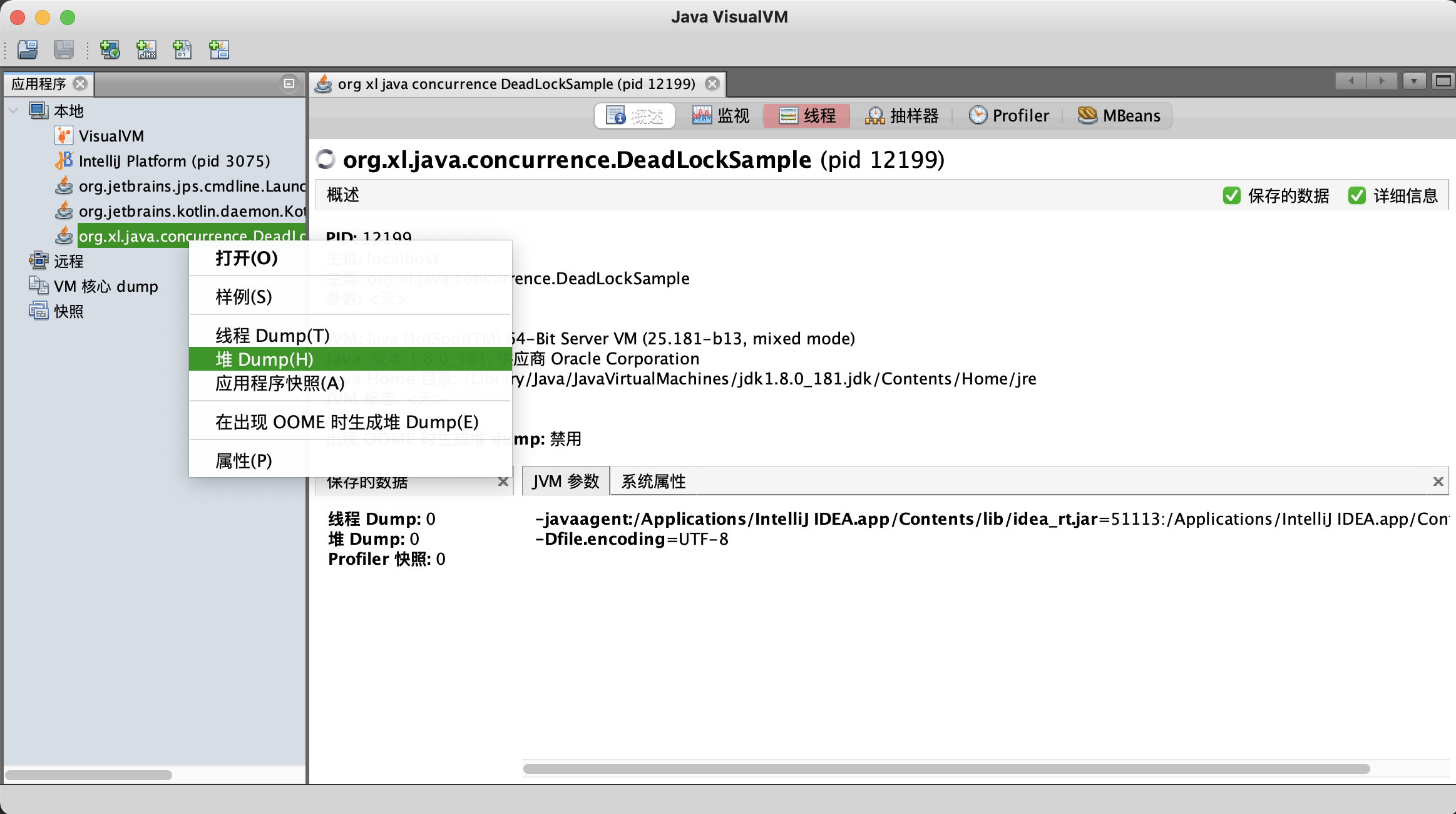Viewport: 1456px width, 814px height.
Task: Switch to the MBeans tab
Action: click(1119, 116)
